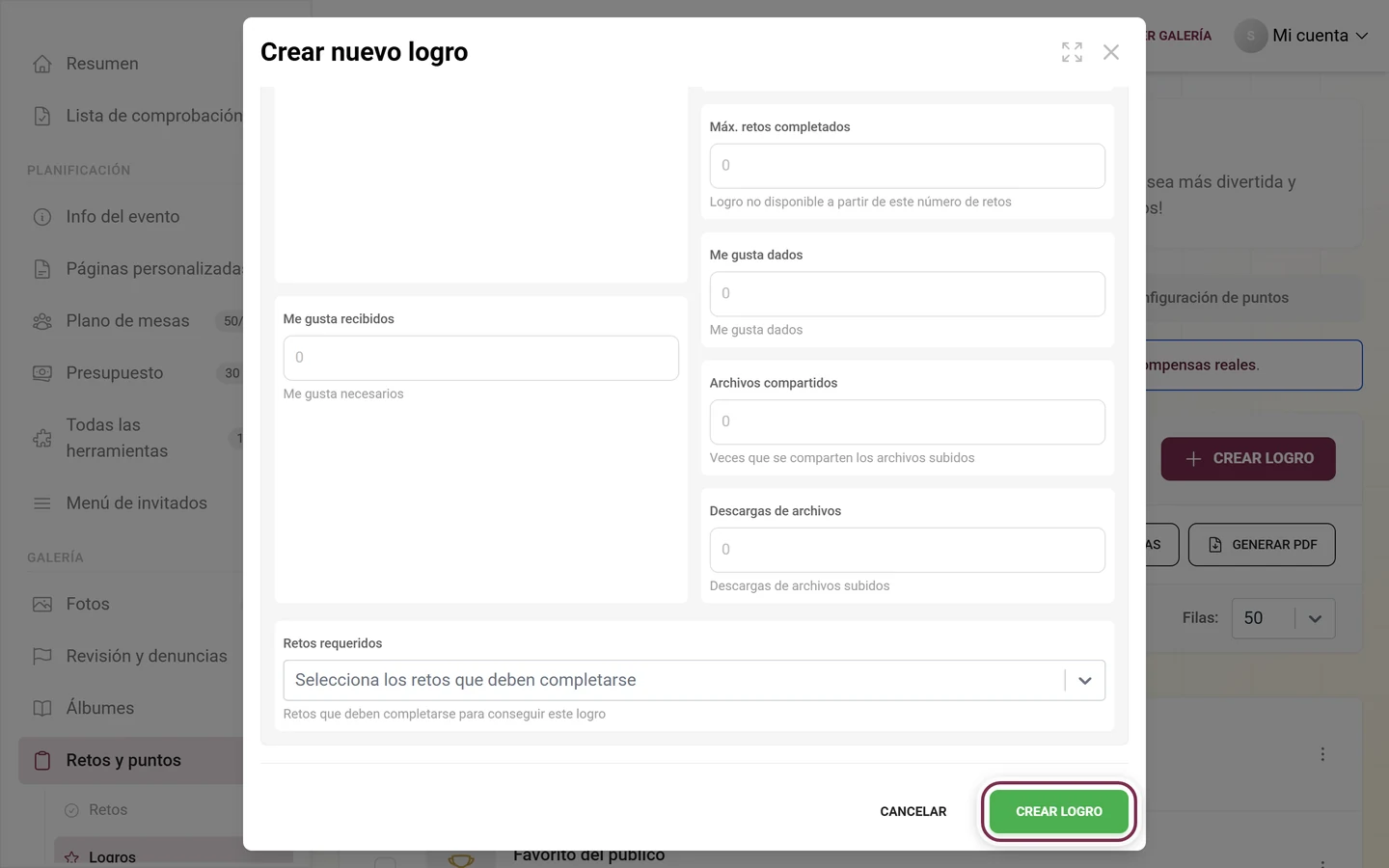This screenshot has width=1389, height=868.
Task: Expand the dialog to fullscreen
Action: (1072, 52)
